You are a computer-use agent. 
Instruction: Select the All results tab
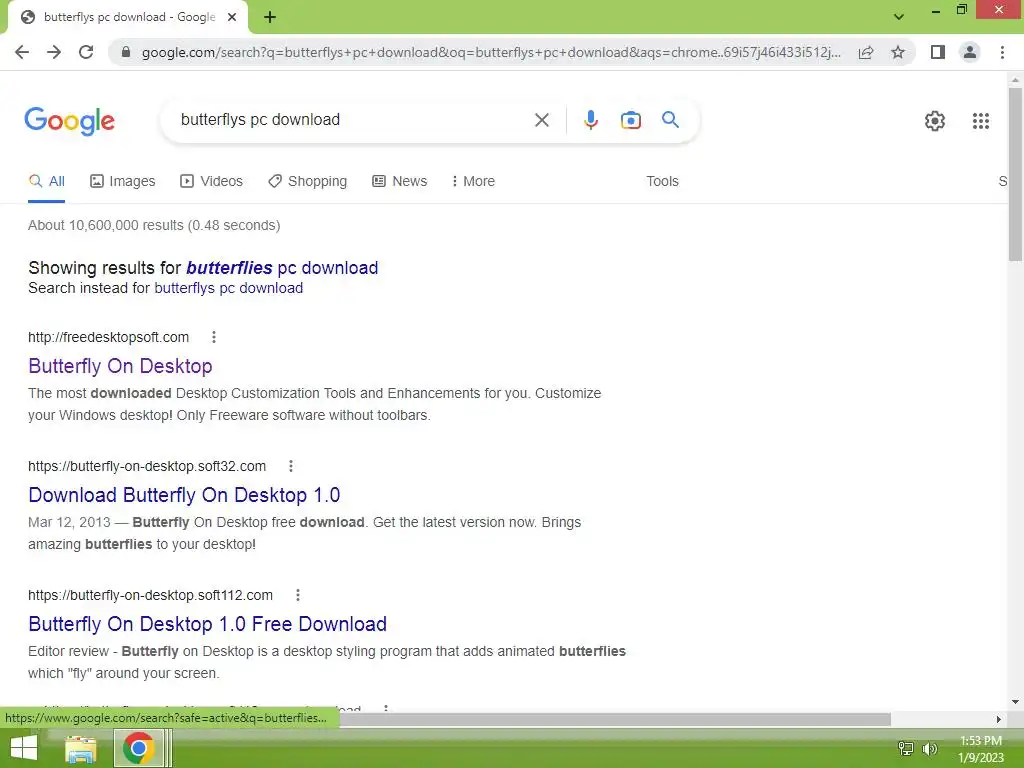click(46, 182)
